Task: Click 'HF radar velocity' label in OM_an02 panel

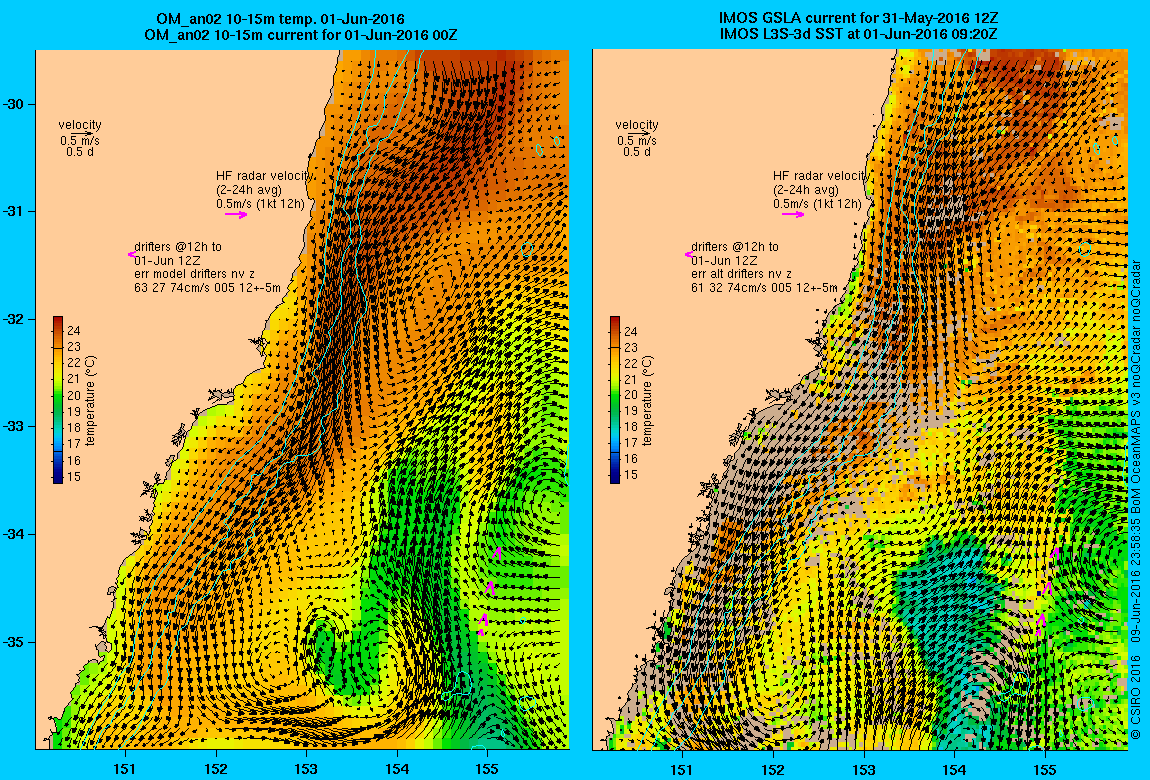Action: (x=264, y=176)
